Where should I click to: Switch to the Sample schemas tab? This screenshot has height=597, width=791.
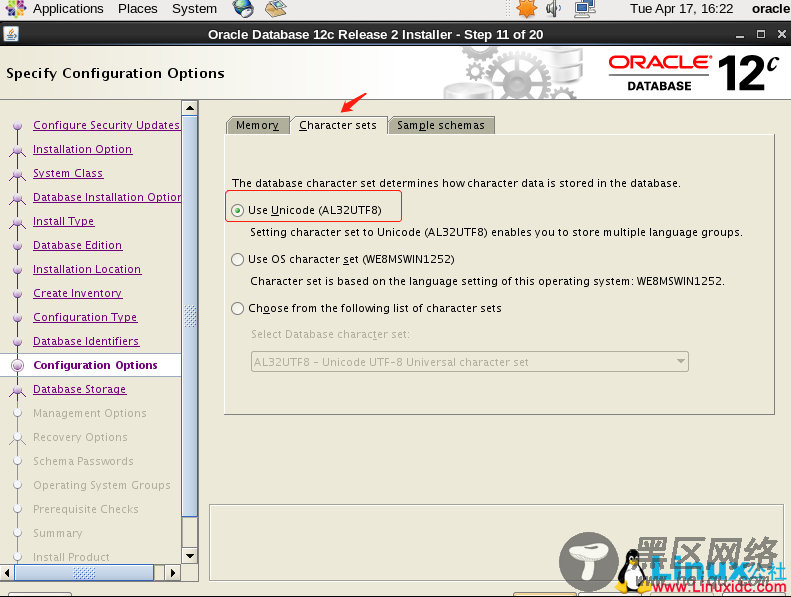coord(441,125)
